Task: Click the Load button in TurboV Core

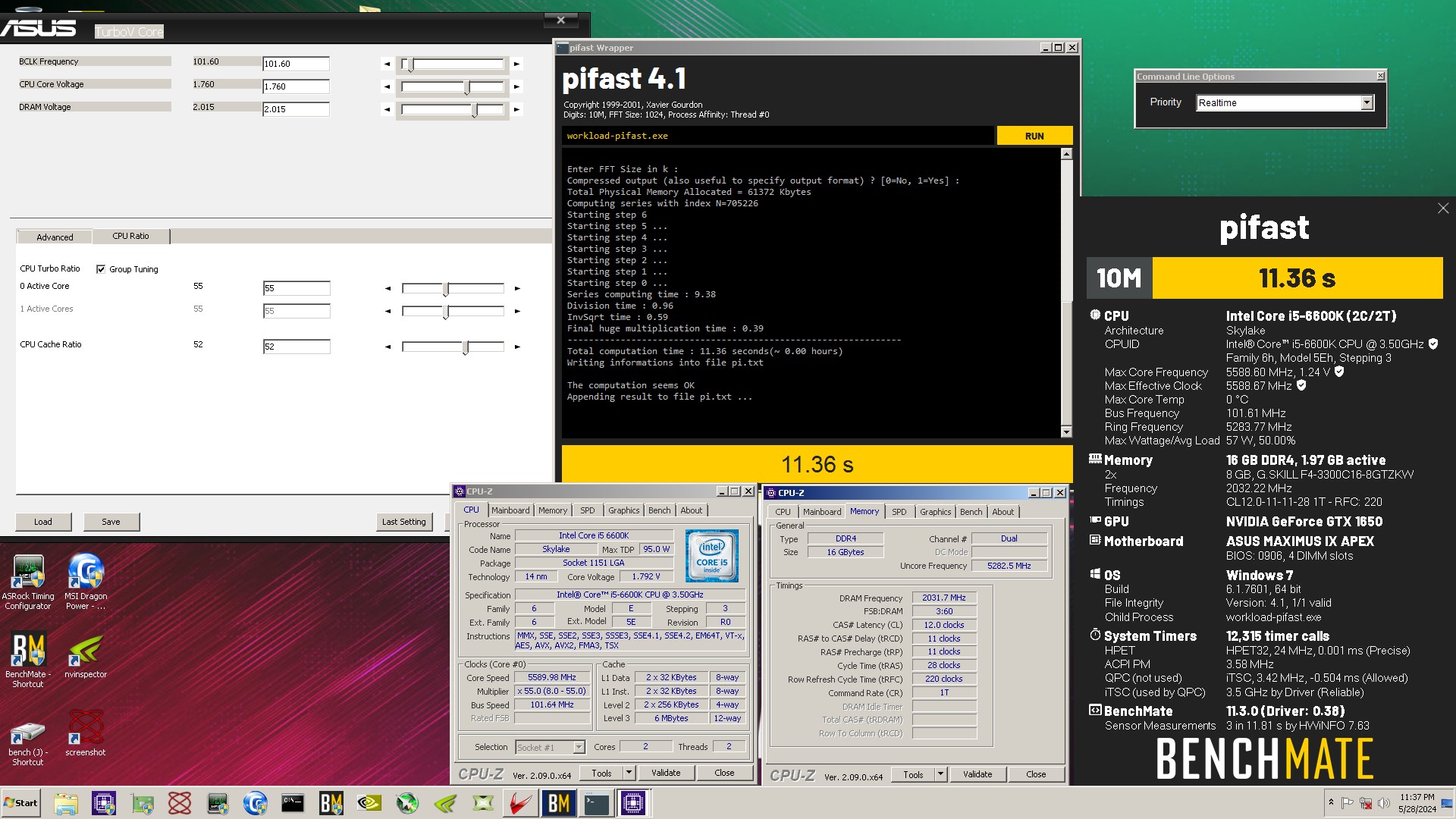Action: pos(43,522)
